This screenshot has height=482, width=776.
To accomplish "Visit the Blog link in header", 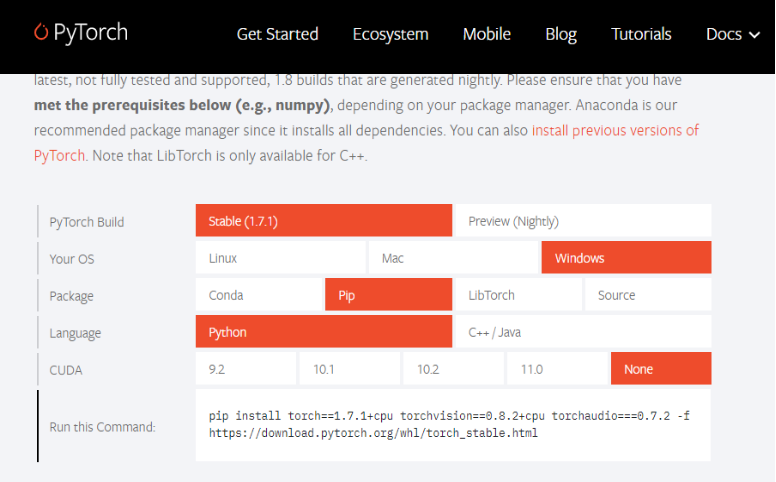I will (561, 34).
